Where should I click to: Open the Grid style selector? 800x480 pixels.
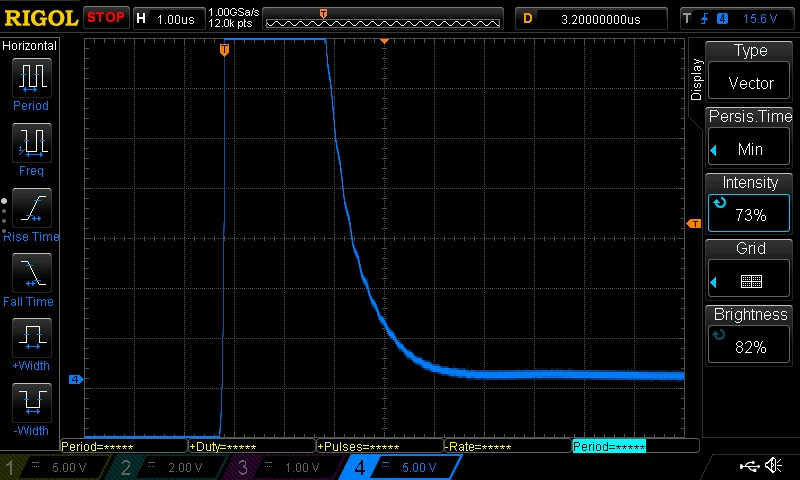coord(750,266)
